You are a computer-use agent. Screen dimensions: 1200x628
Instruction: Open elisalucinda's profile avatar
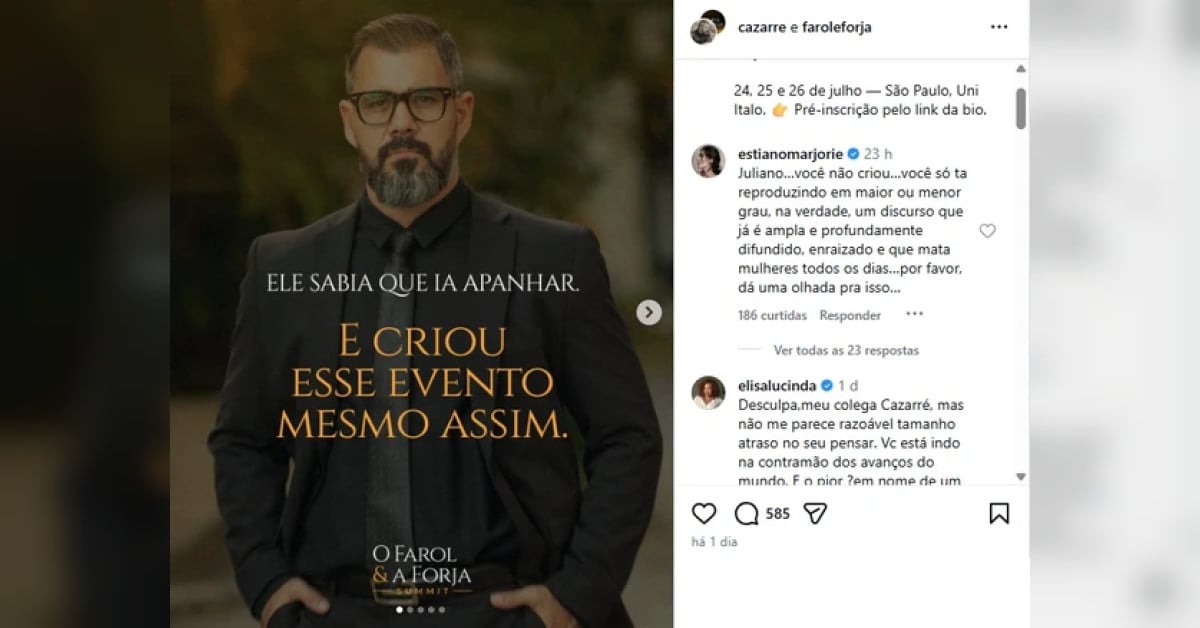pyautogui.click(x=708, y=392)
